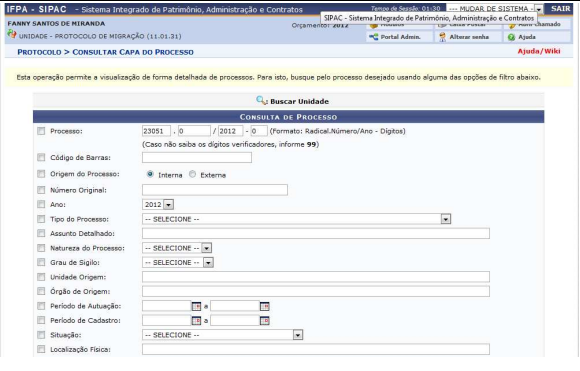Enable the Processo filter checkbox
This screenshot has height=371, width=580.
point(41,131)
